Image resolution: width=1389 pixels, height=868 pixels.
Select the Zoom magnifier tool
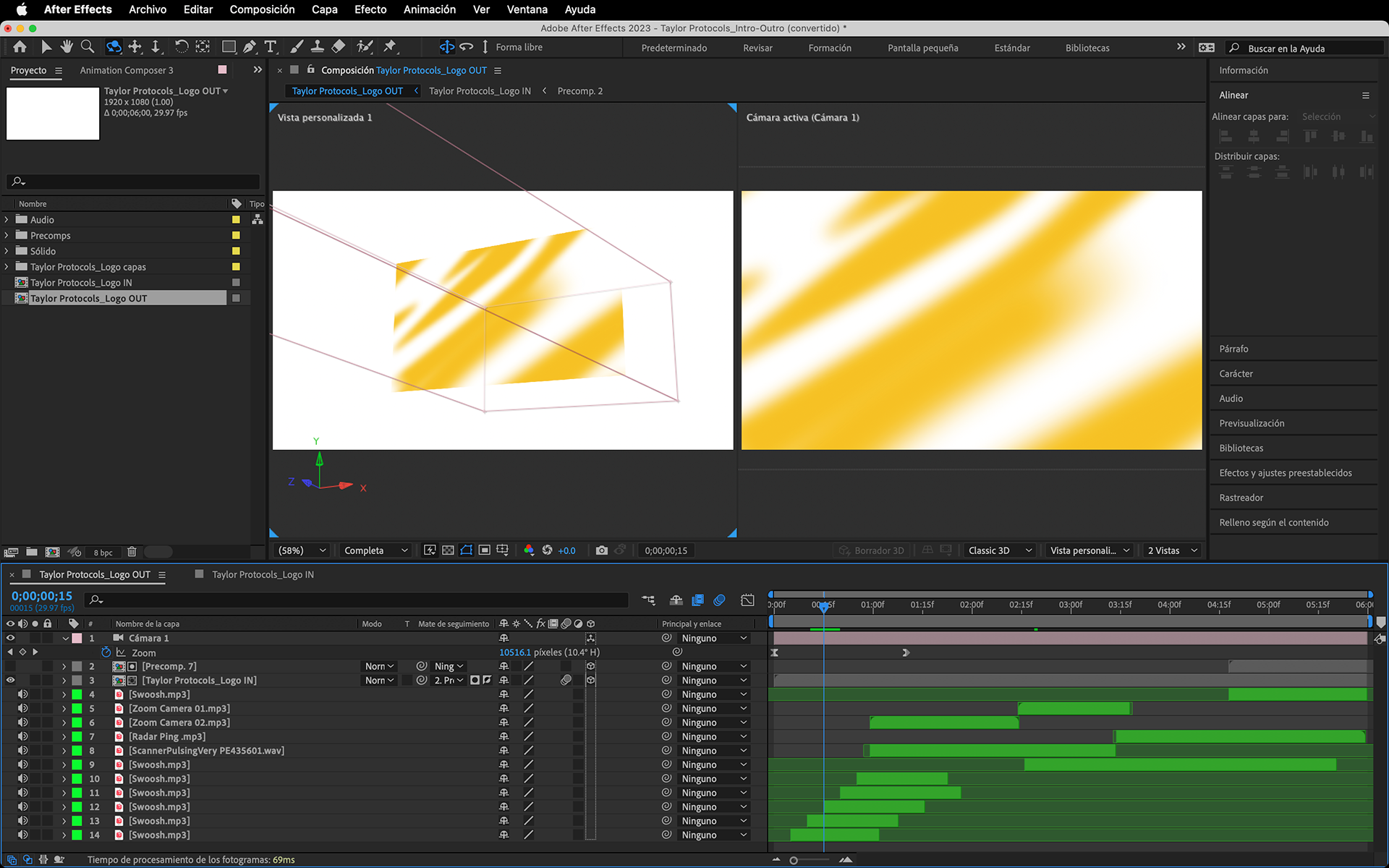pos(88,47)
